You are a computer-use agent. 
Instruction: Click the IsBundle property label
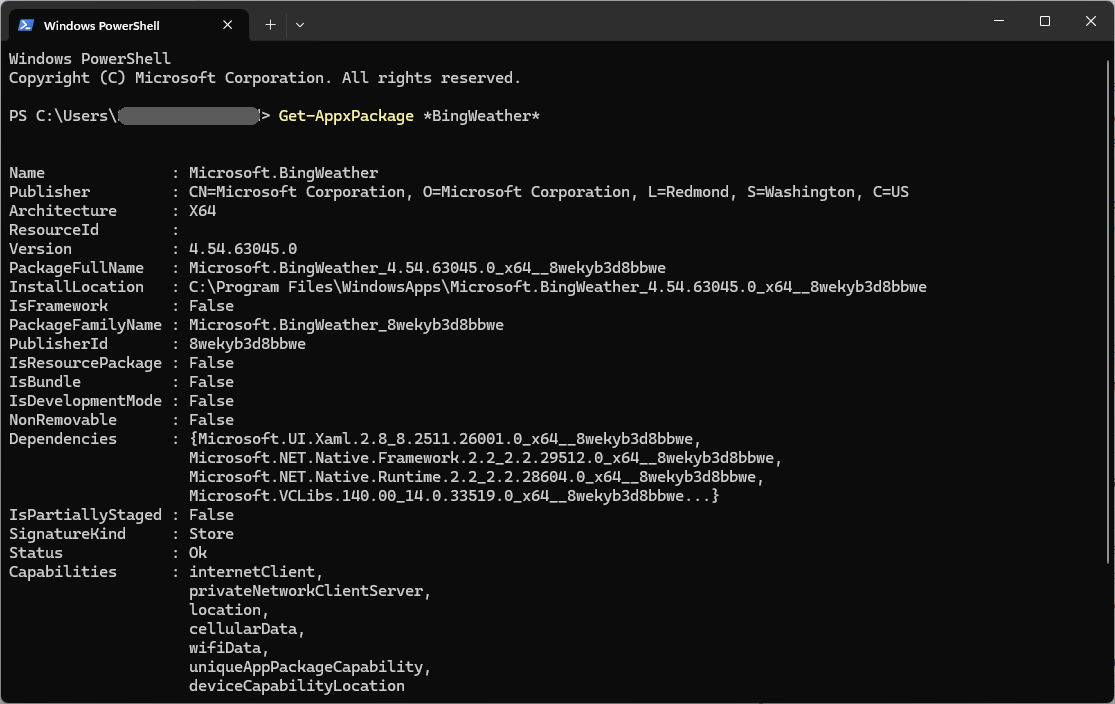coord(45,383)
